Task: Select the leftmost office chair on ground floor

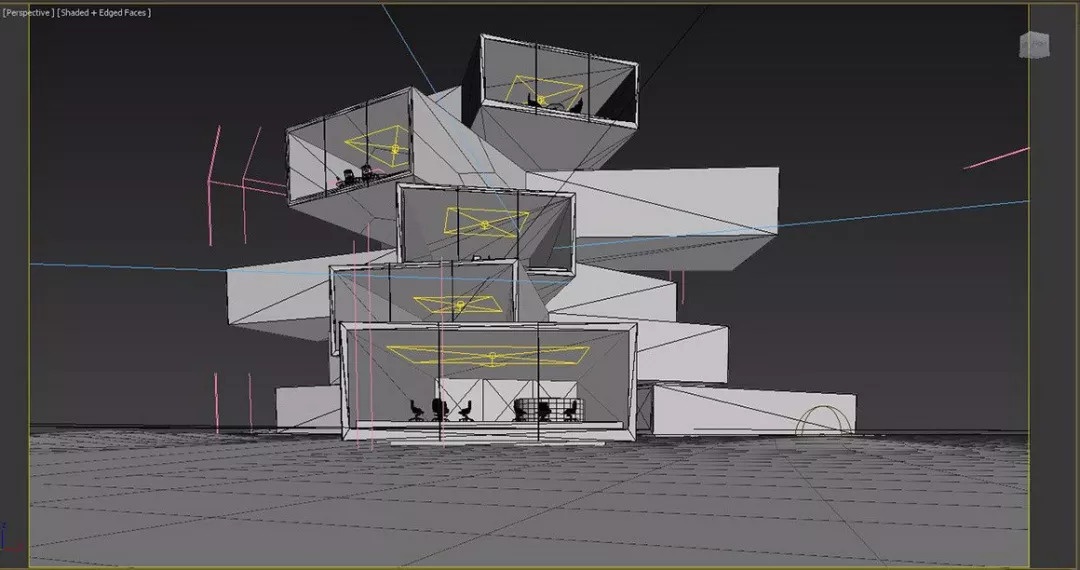Action: tap(417, 410)
